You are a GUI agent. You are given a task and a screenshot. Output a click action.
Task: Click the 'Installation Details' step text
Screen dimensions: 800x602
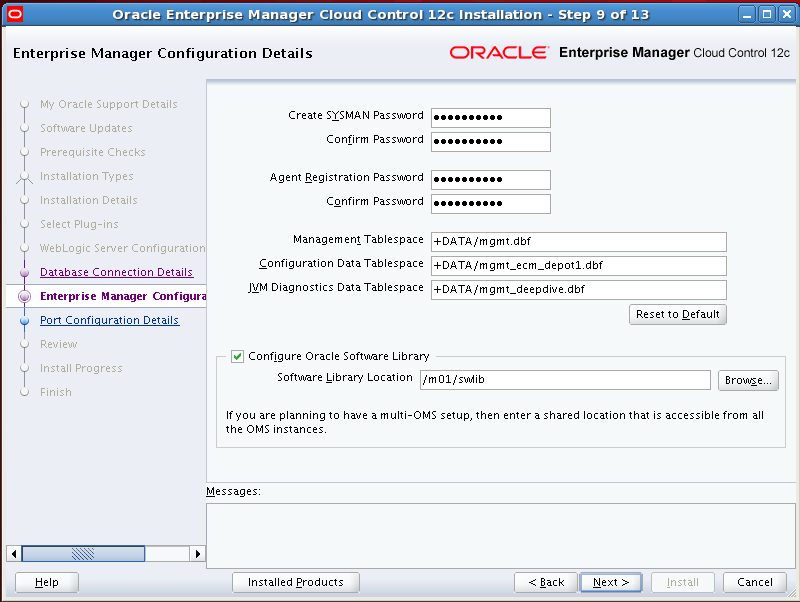tap(89, 200)
